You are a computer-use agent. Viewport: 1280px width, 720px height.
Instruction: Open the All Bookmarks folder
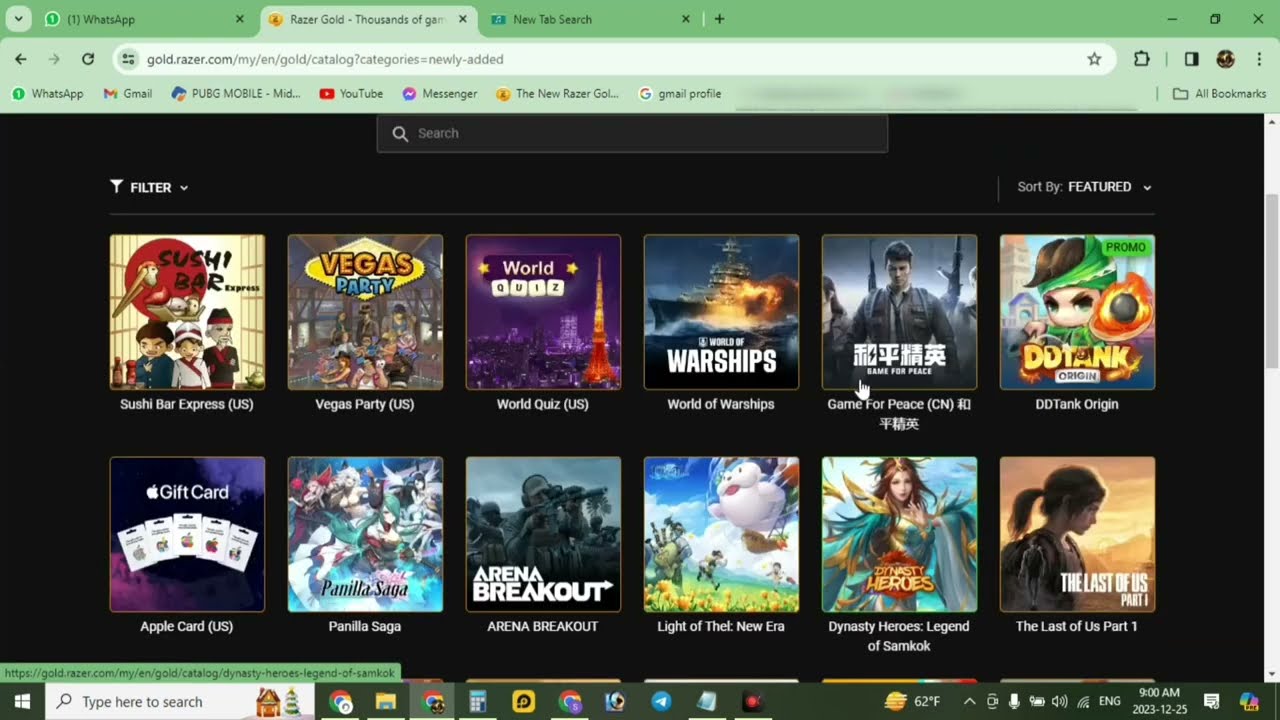[x=1219, y=93]
